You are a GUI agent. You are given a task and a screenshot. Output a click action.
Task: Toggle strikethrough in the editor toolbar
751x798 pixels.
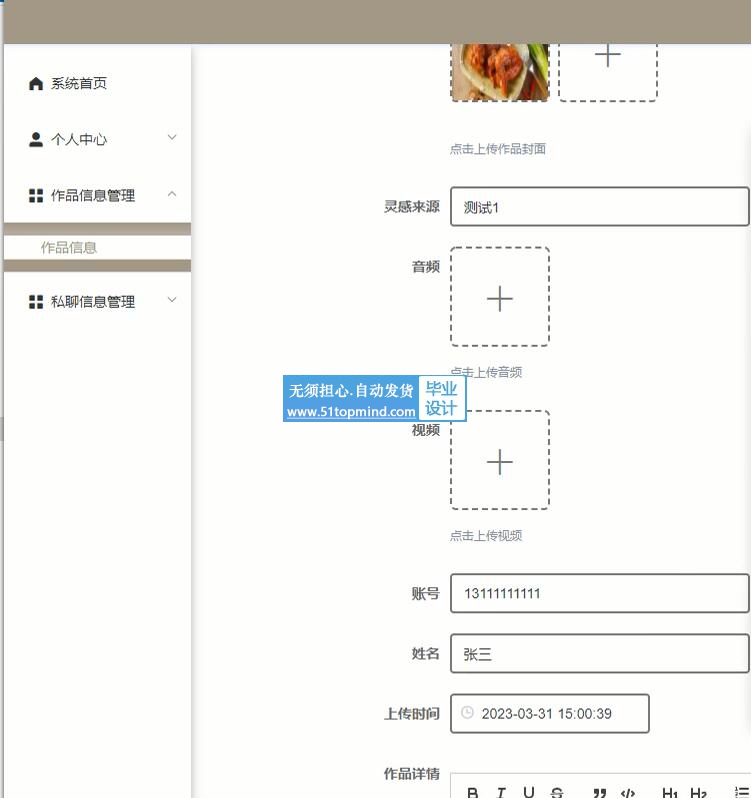(557, 792)
